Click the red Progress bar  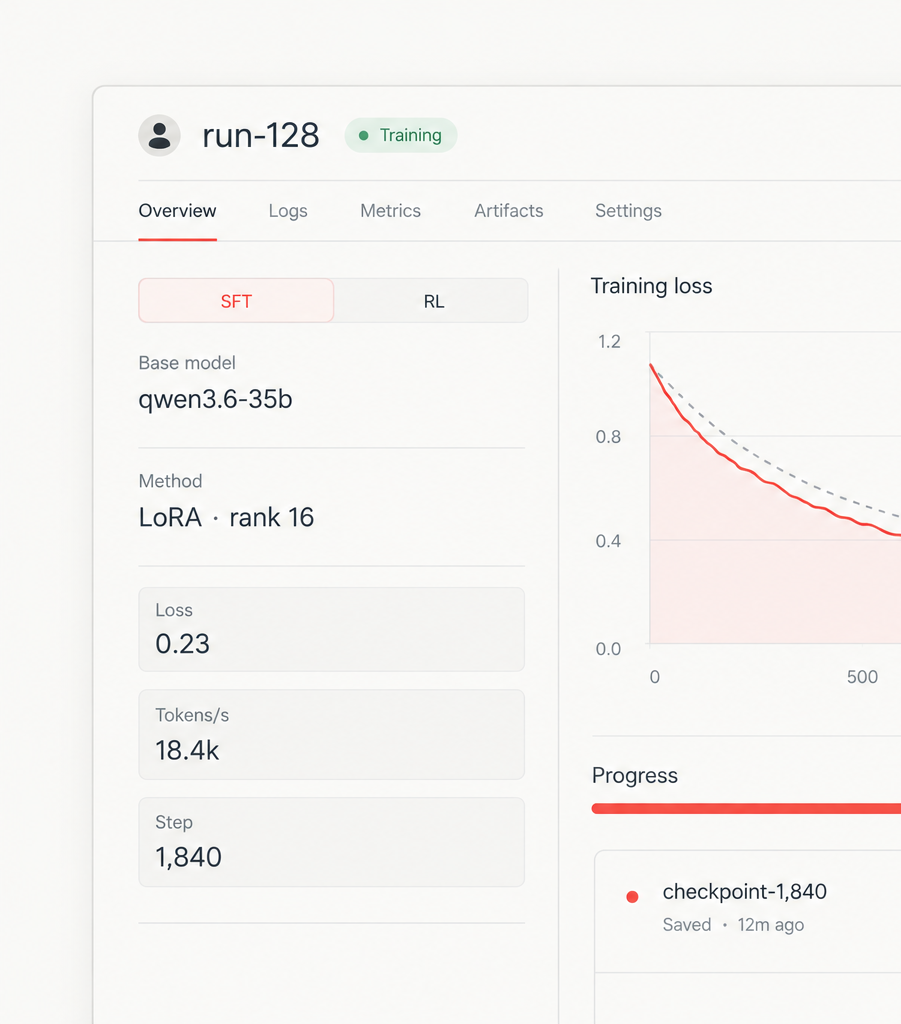[746, 808]
